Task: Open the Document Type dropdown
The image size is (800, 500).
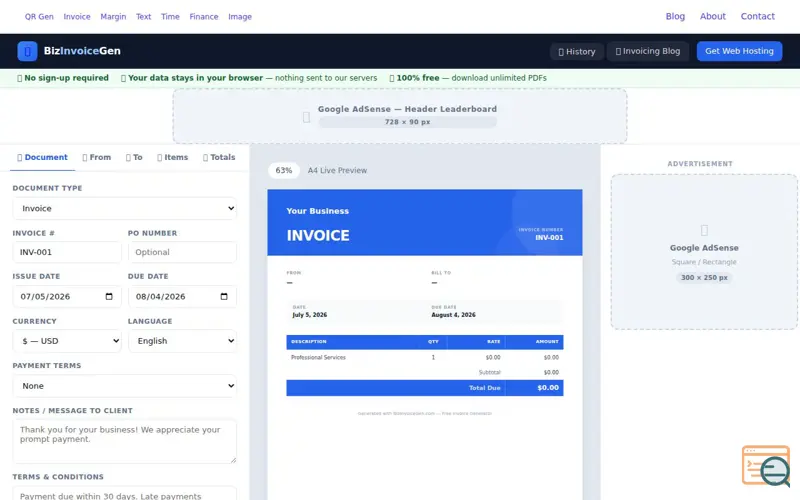Action: [x=124, y=208]
